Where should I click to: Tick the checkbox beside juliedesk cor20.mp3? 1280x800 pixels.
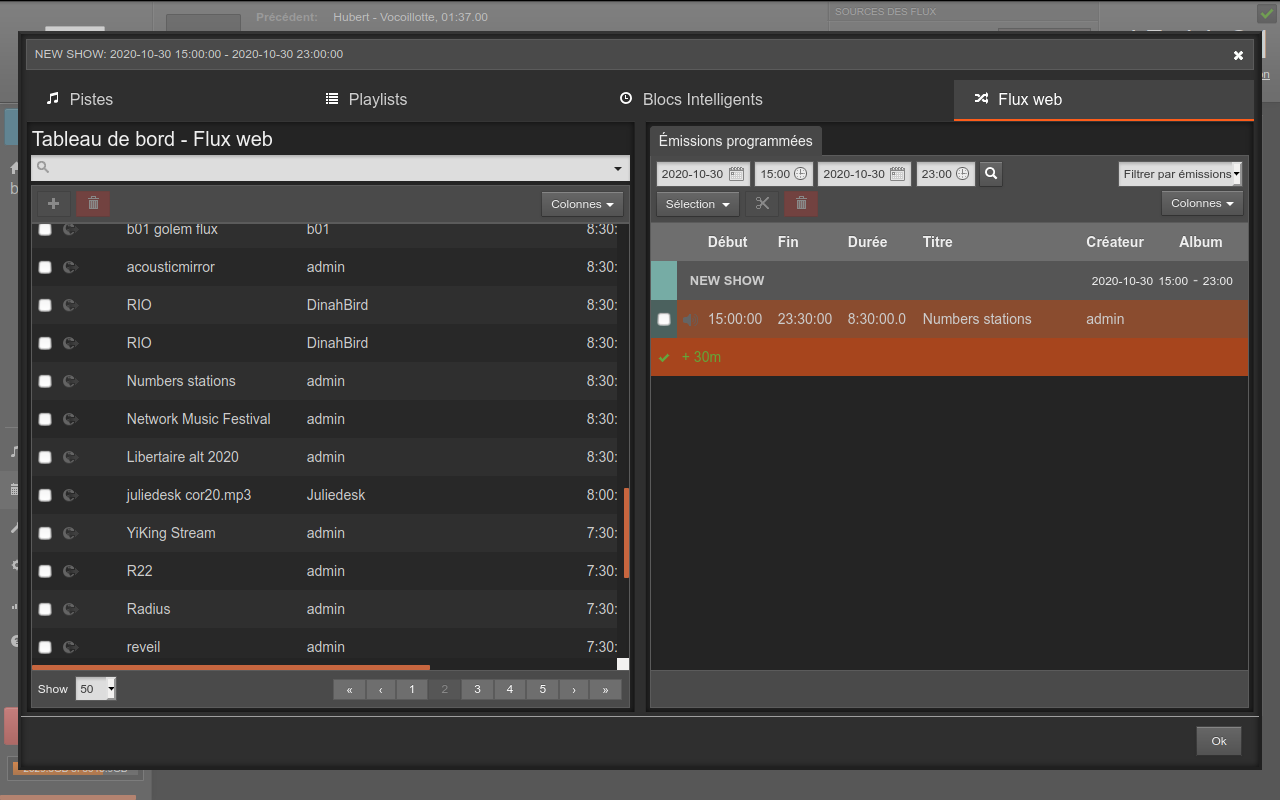(x=45, y=495)
